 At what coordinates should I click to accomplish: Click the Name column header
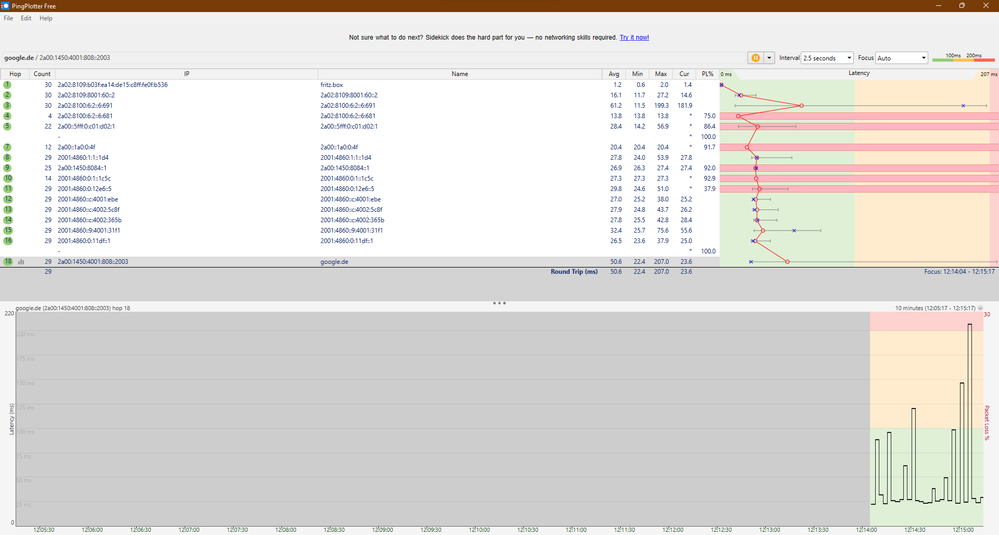coord(459,74)
